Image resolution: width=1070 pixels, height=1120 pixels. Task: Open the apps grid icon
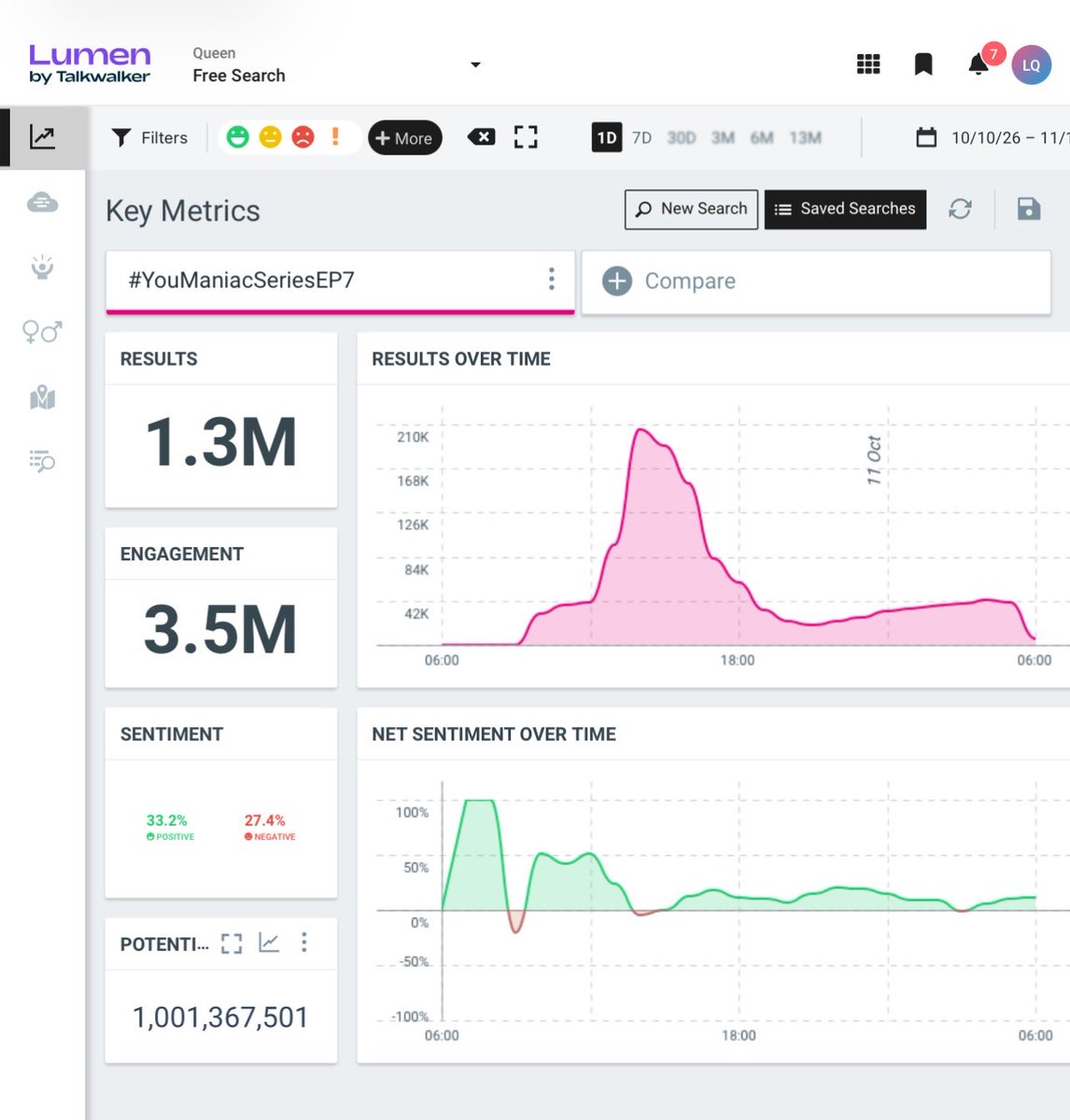coord(868,64)
